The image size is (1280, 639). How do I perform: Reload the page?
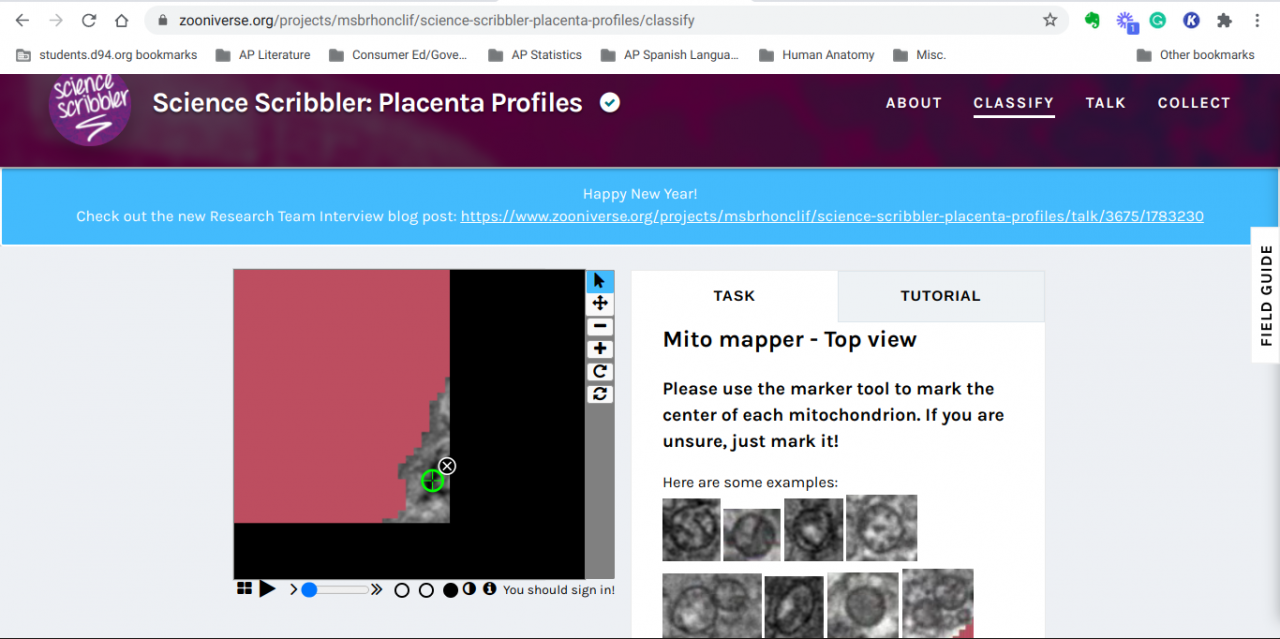click(89, 20)
